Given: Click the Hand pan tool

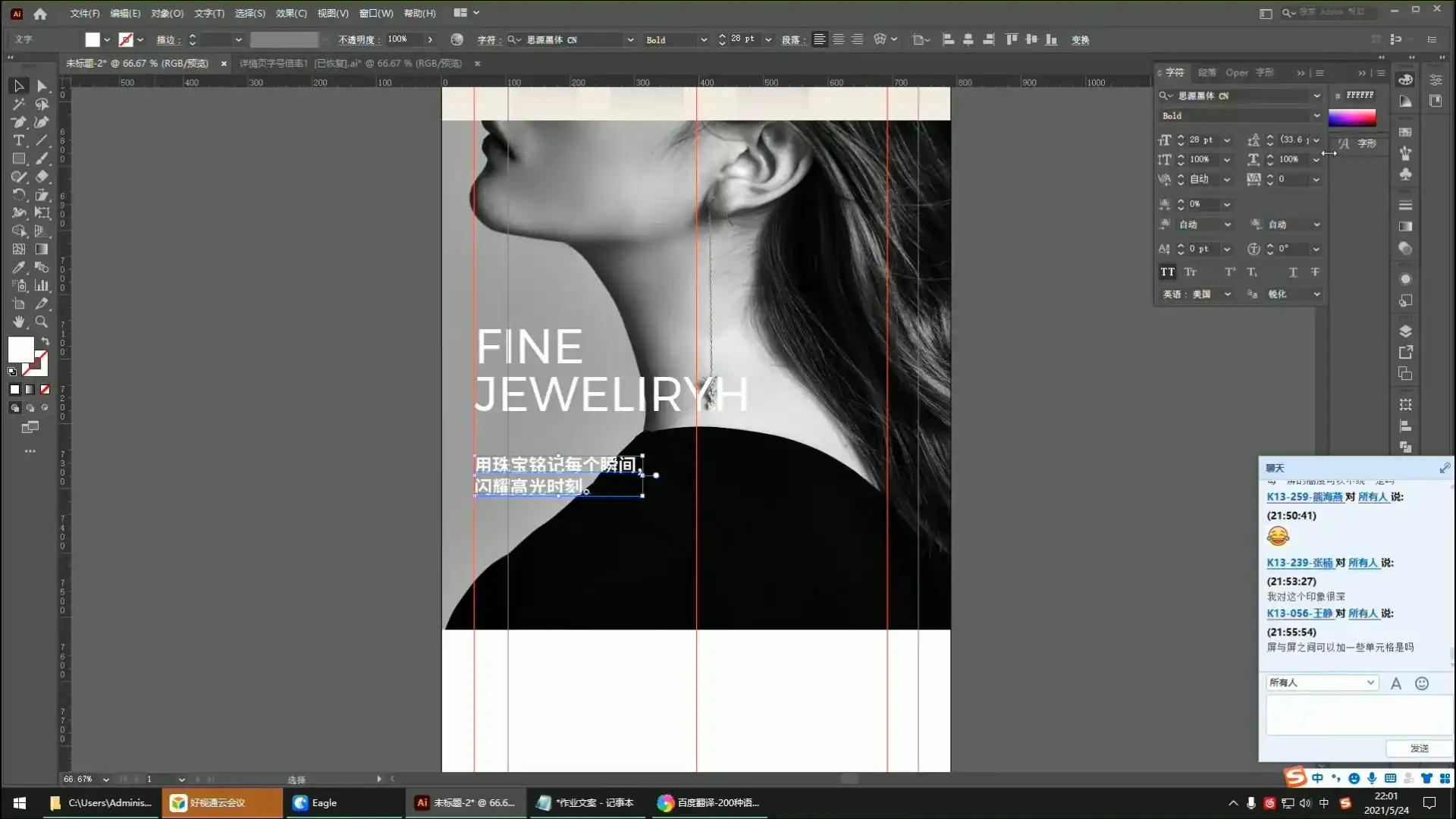Looking at the screenshot, I should click(x=18, y=322).
